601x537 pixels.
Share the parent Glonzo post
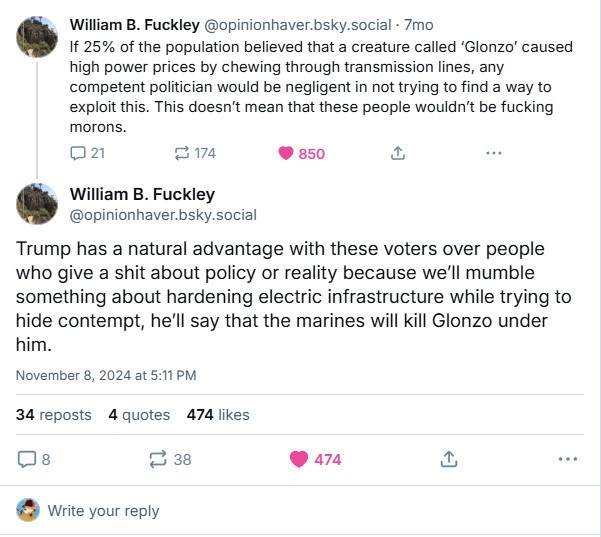click(397, 153)
